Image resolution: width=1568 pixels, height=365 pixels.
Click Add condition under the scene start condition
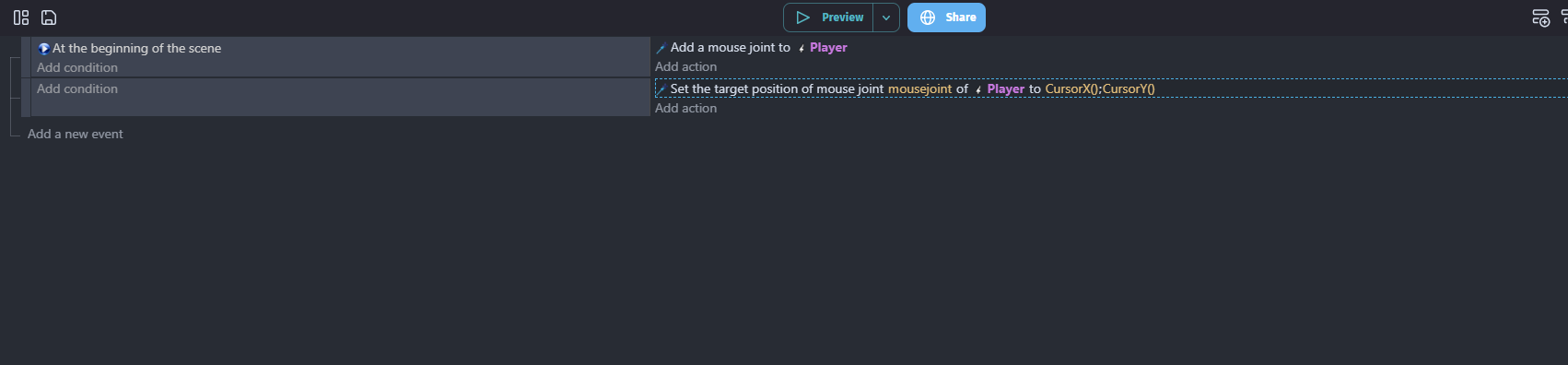coord(77,67)
